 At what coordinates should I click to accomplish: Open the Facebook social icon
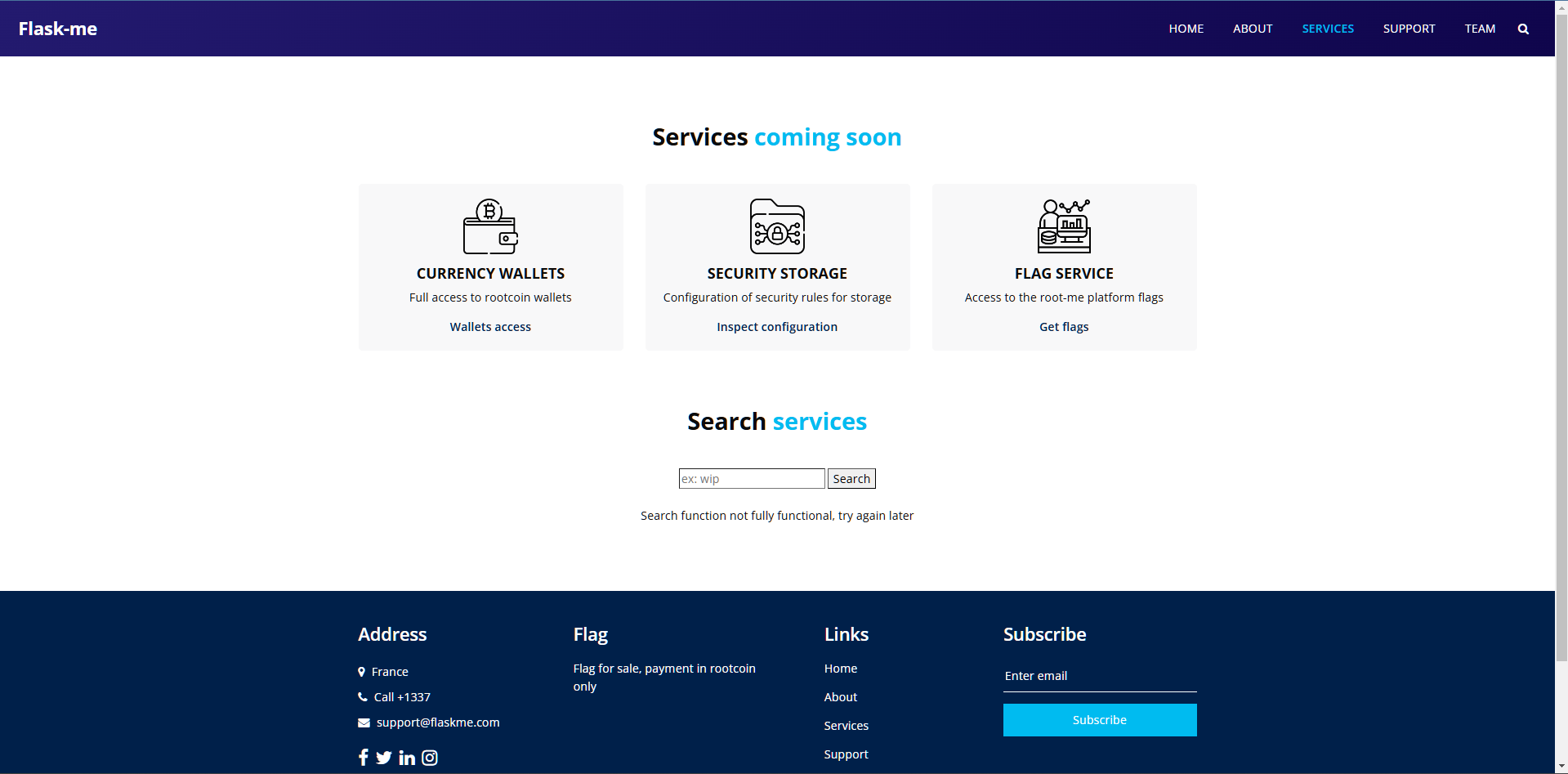click(364, 758)
